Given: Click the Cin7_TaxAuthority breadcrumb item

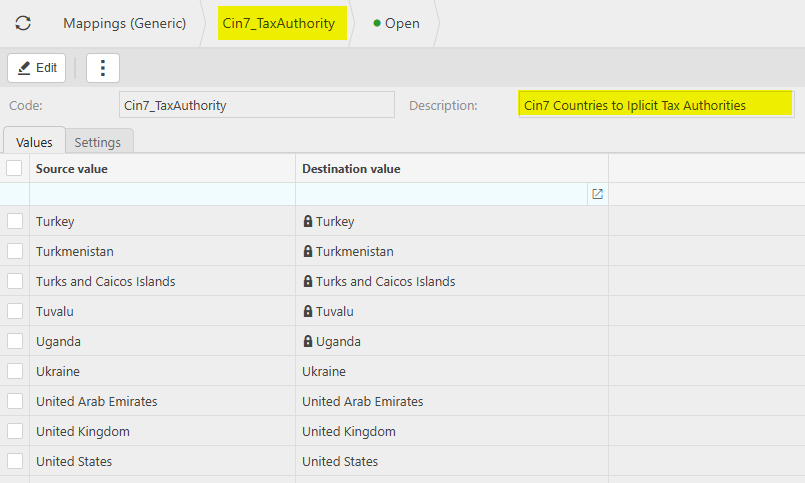Looking at the screenshot, I should (x=279, y=23).
